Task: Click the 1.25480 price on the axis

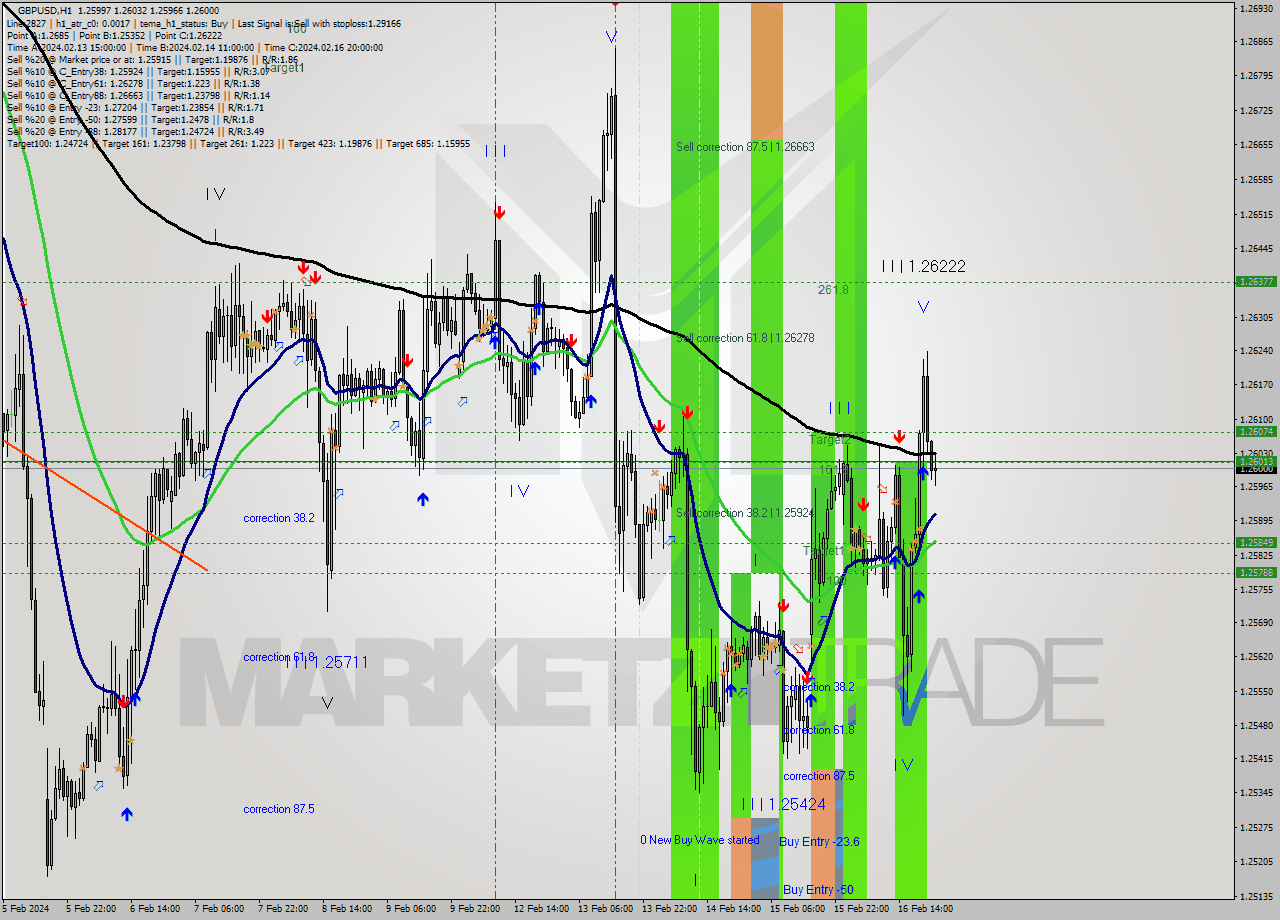Action: 1257,725
